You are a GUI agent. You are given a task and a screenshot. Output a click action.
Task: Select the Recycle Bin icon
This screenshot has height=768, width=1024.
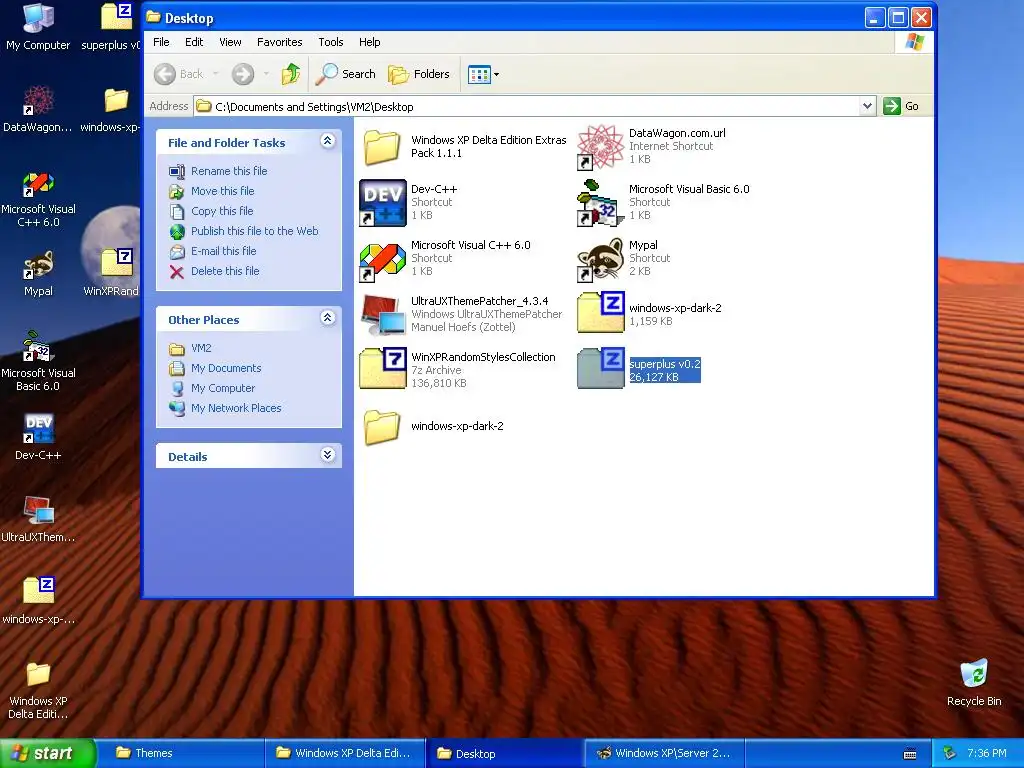[974, 682]
